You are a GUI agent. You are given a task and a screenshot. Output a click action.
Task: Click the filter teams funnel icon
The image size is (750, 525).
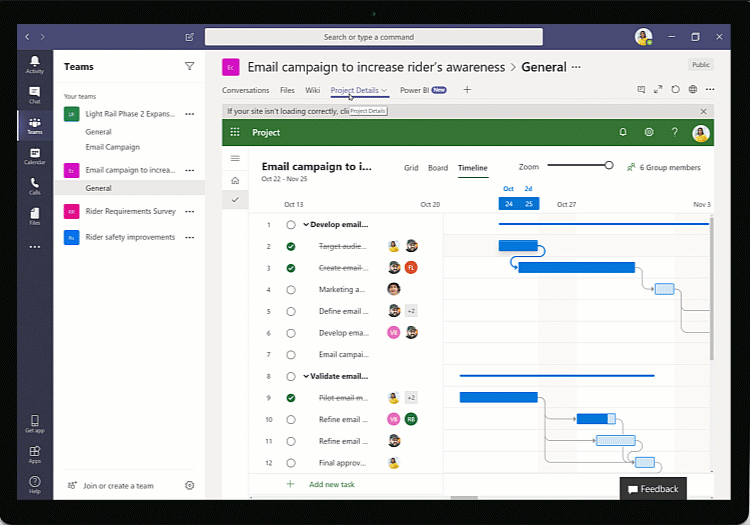tap(190, 66)
